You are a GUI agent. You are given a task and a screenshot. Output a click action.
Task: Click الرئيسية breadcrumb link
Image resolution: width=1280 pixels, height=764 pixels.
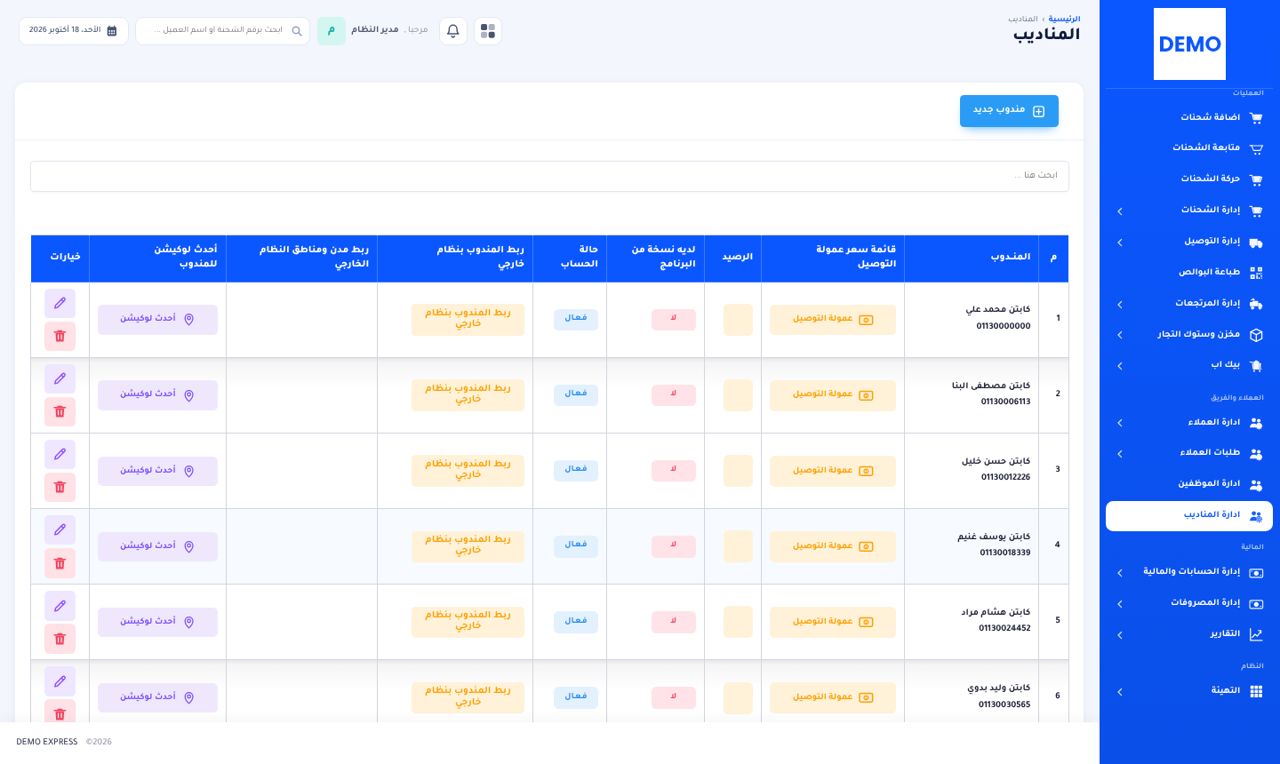(1064, 19)
